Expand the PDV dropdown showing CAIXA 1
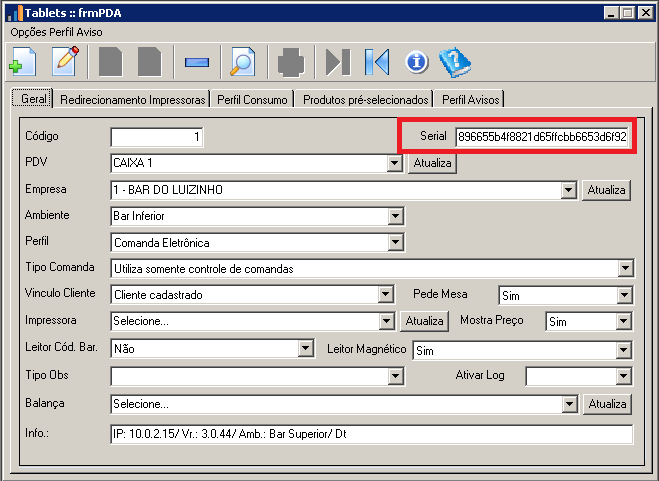Image resolution: width=659 pixels, height=481 pixels. tap(394, 163)
